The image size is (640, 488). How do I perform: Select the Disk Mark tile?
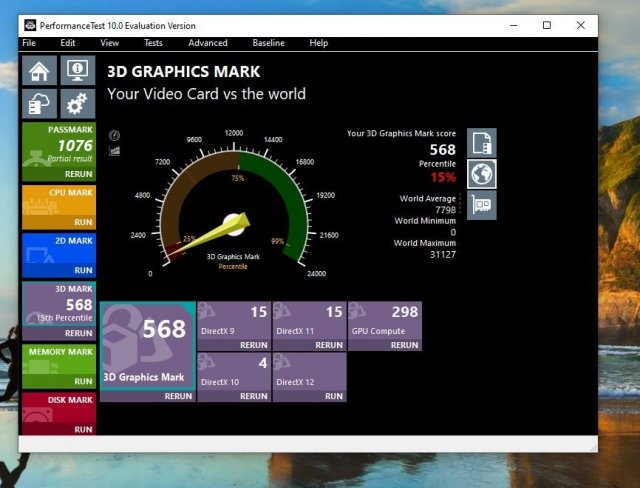pyautogui.click(x=59, y=408)
